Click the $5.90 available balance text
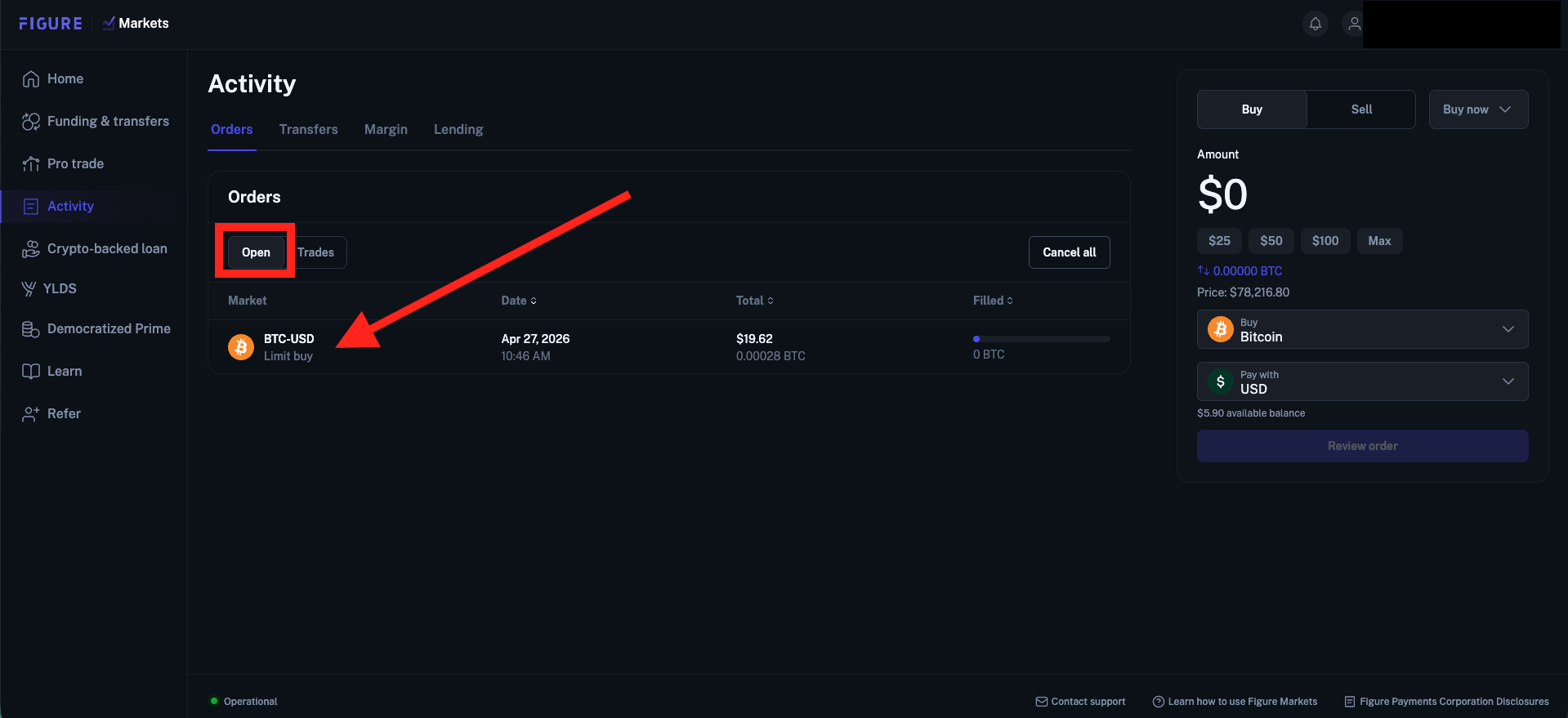 pyautogui.click(x=1251, y=413)
